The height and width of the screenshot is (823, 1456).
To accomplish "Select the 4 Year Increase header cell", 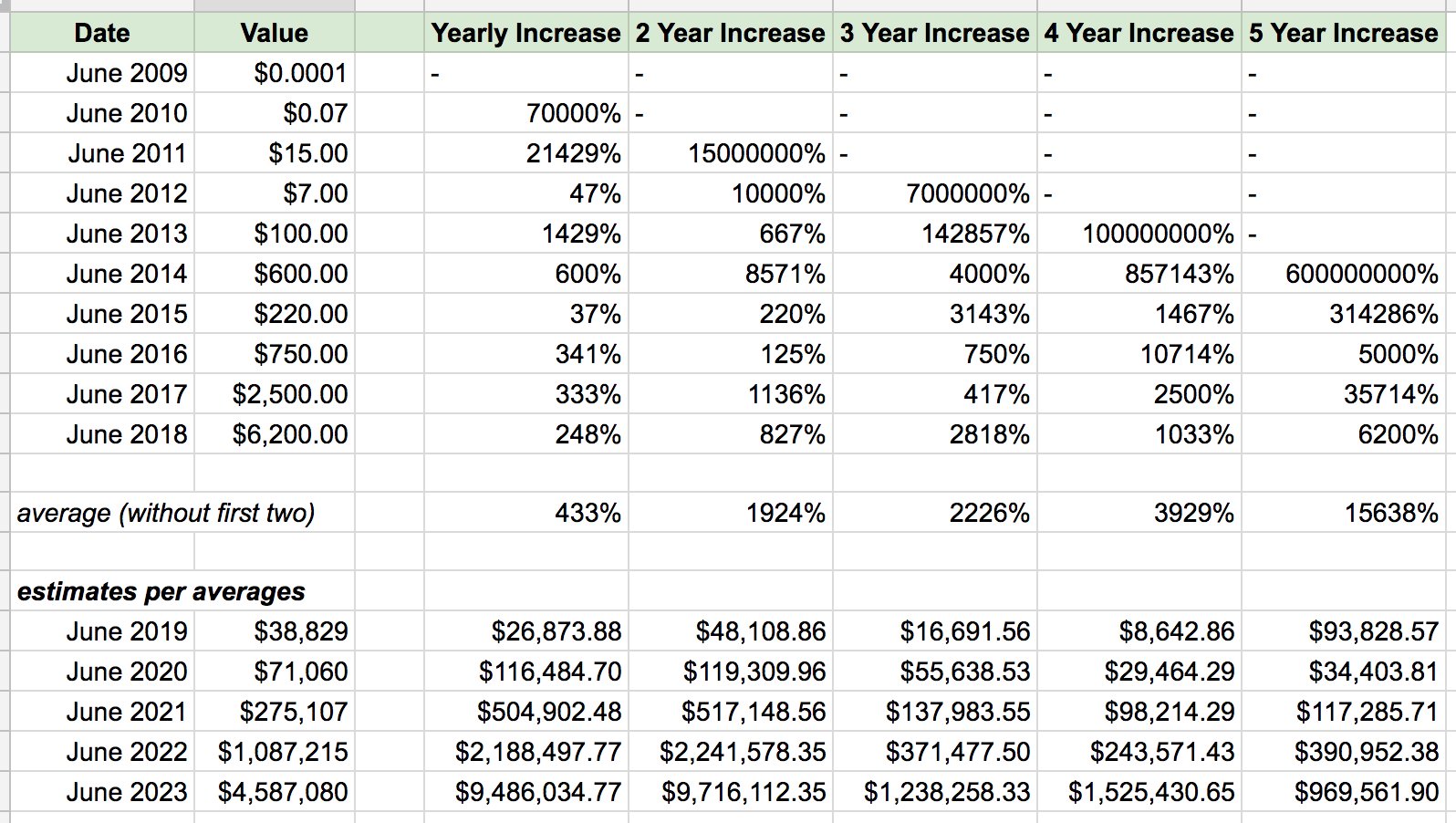I will click(x=1139, y=33).
